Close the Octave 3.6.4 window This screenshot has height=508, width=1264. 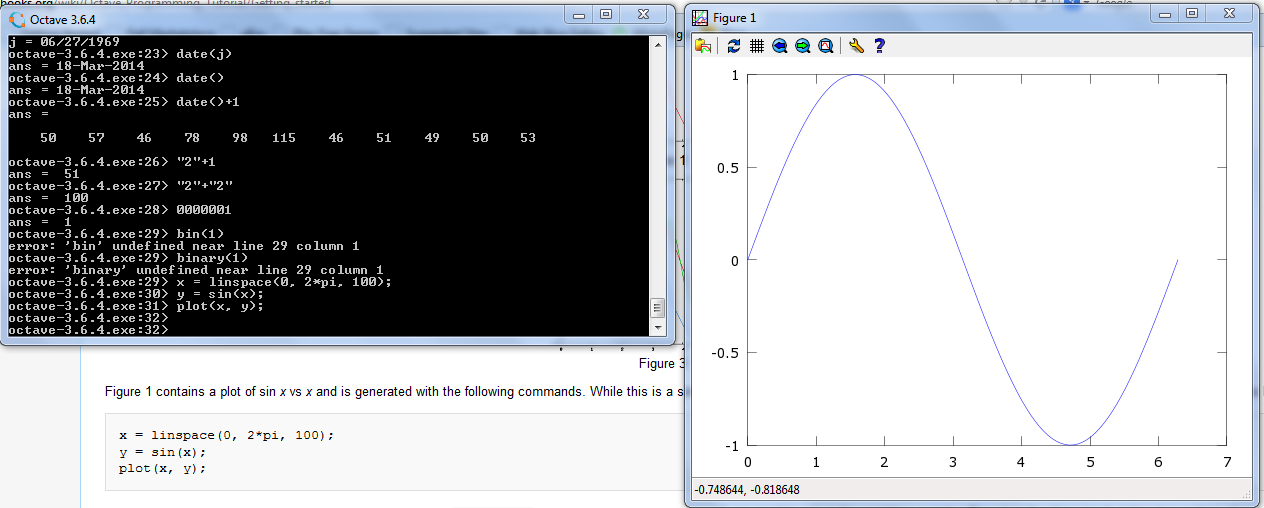(644, 14)
